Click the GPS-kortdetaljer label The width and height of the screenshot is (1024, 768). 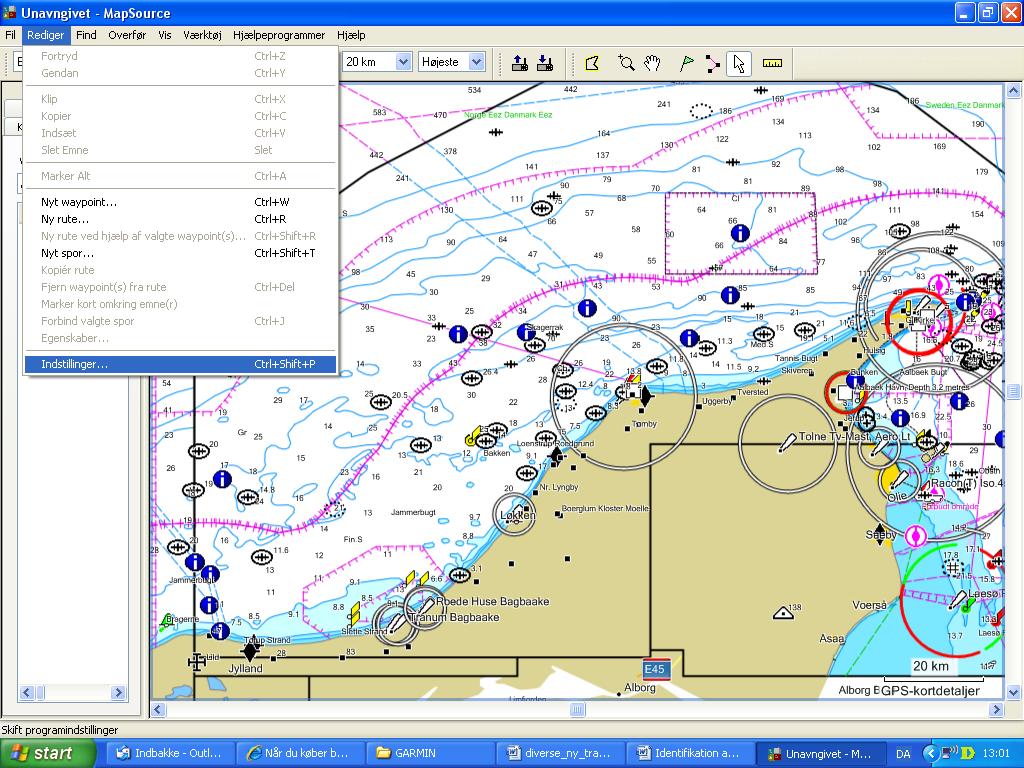[x=931, y=691]
